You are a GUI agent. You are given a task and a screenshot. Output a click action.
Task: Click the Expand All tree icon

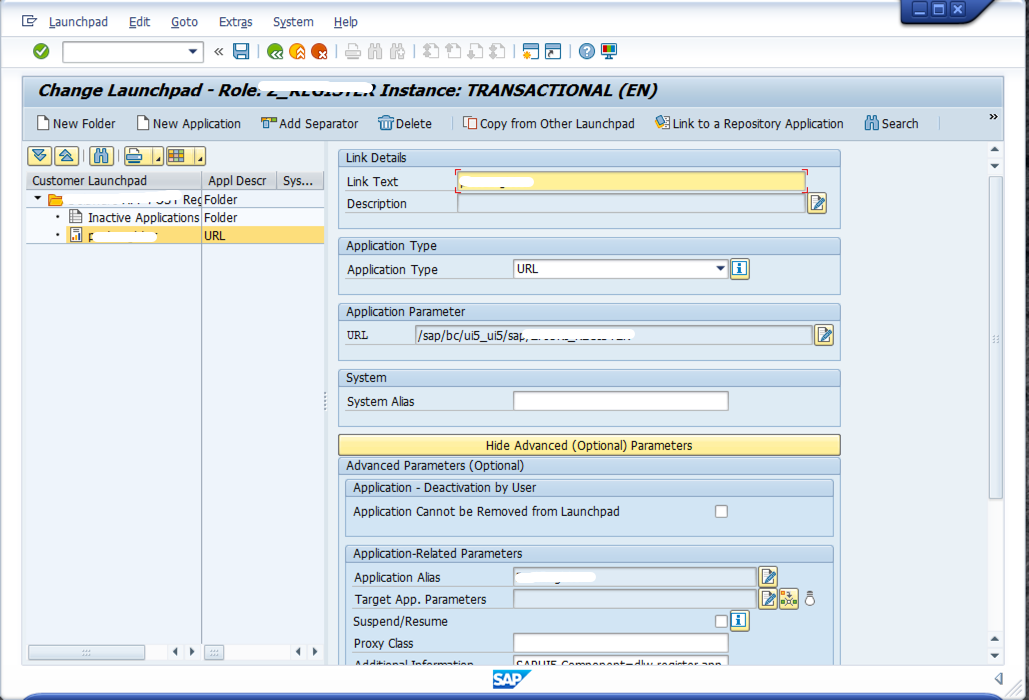(39, 156)
